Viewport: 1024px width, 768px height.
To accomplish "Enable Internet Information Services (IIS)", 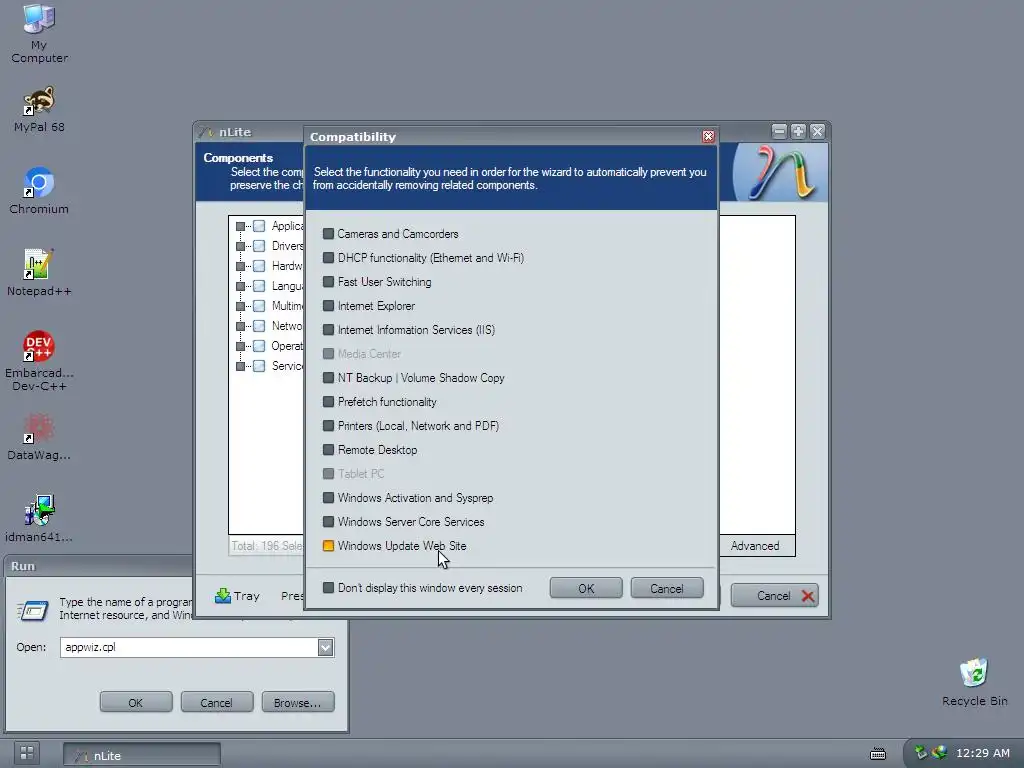I will click(x=328, y=330).
